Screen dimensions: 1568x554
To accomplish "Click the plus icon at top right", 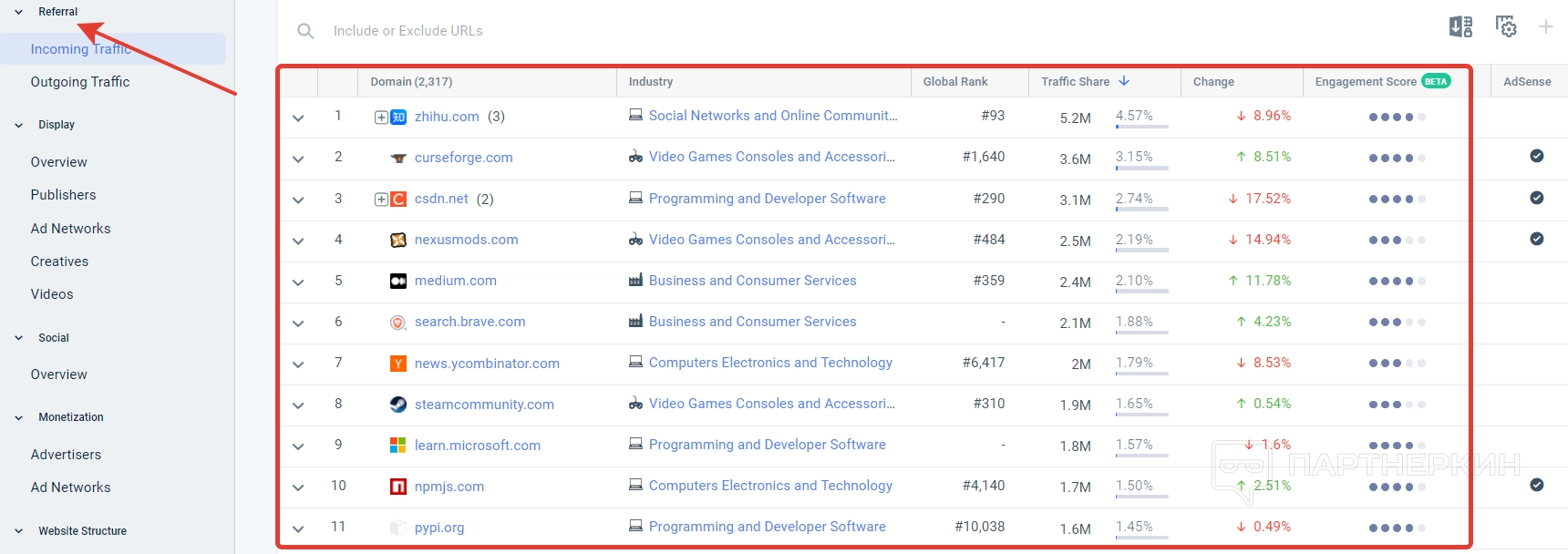I will click(x=1546, y=27).
